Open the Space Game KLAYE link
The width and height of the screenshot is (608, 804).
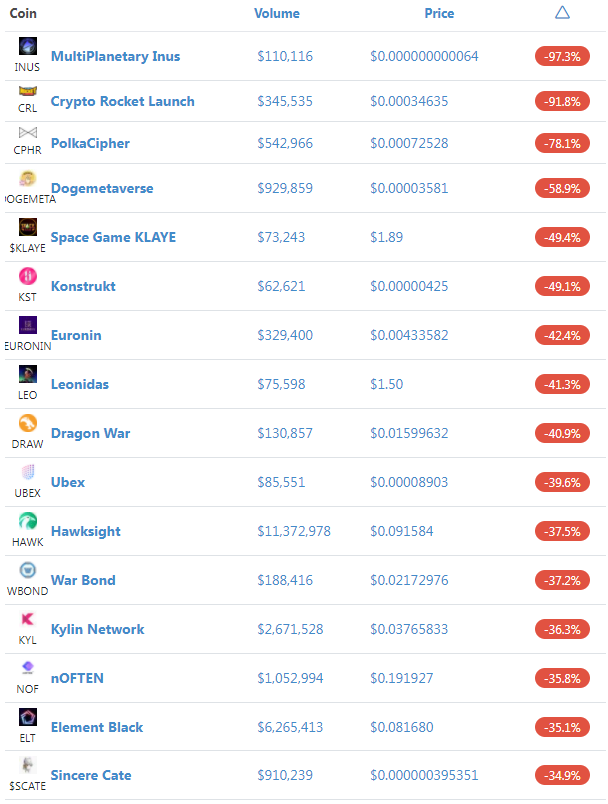click(x=113, y=237)
